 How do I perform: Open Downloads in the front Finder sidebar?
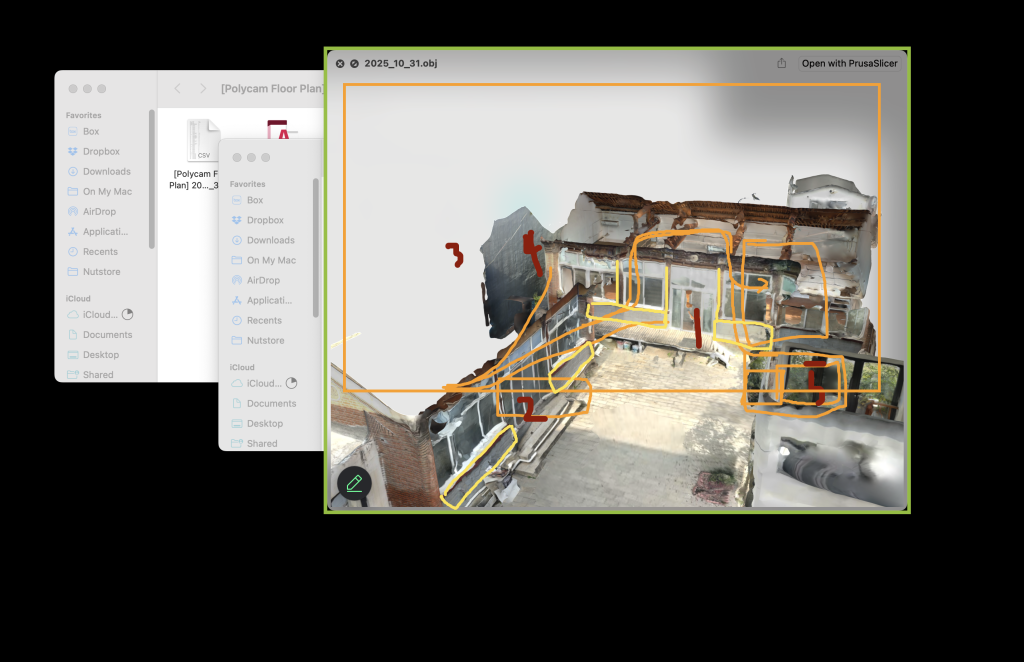point(269,240)
